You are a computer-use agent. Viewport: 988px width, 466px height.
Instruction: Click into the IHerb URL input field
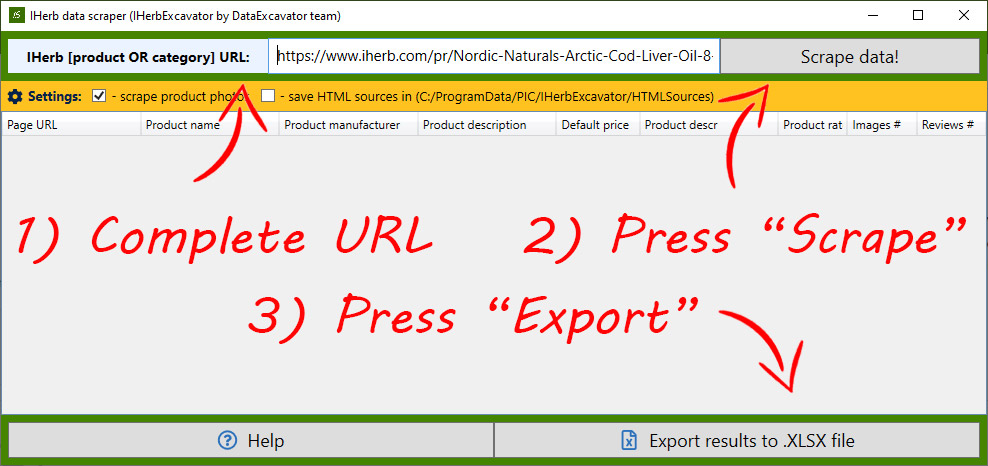[x=494, y=57]
